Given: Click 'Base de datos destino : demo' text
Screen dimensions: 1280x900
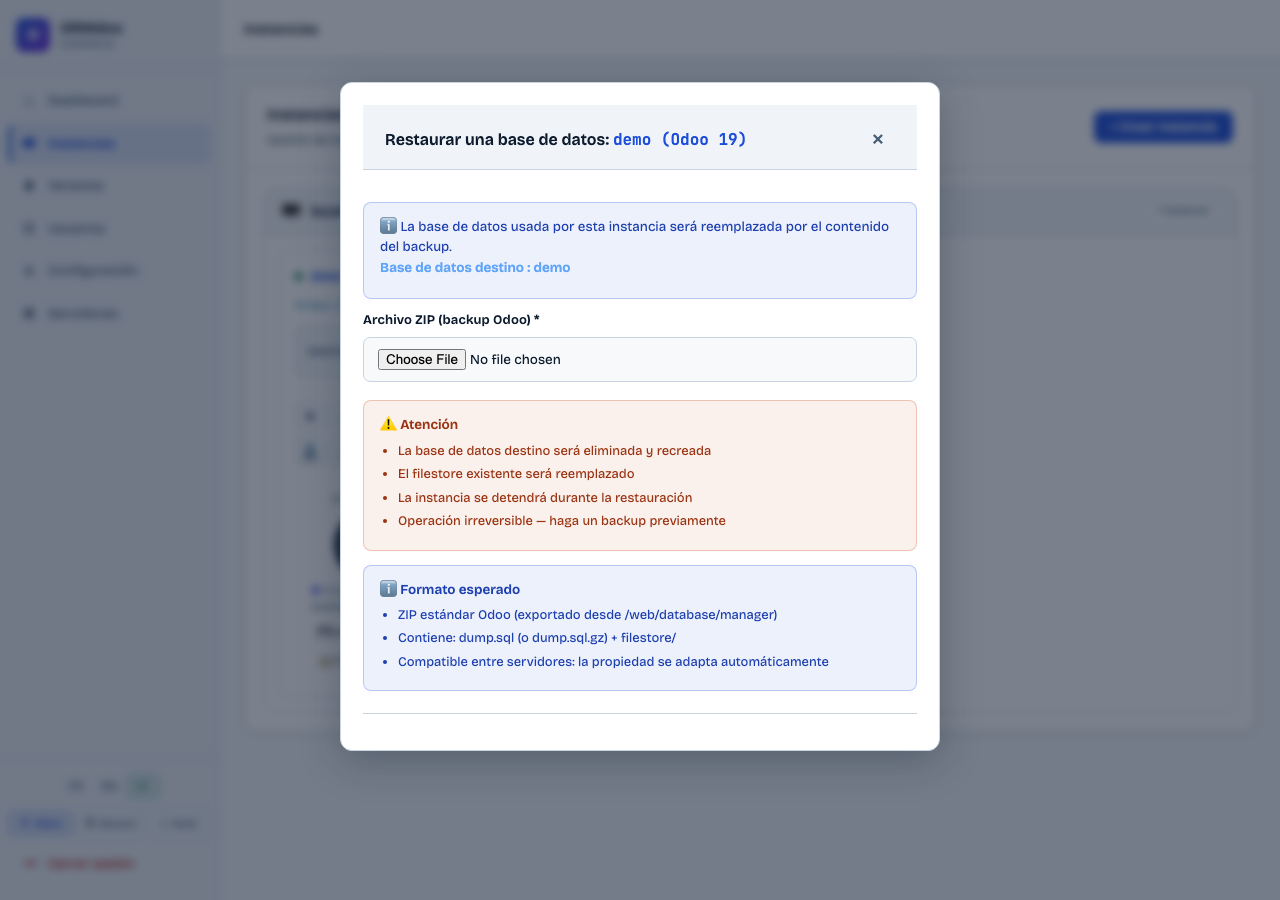Looking at the screenshot, I should pyautogui.click(x=475, y=268).
